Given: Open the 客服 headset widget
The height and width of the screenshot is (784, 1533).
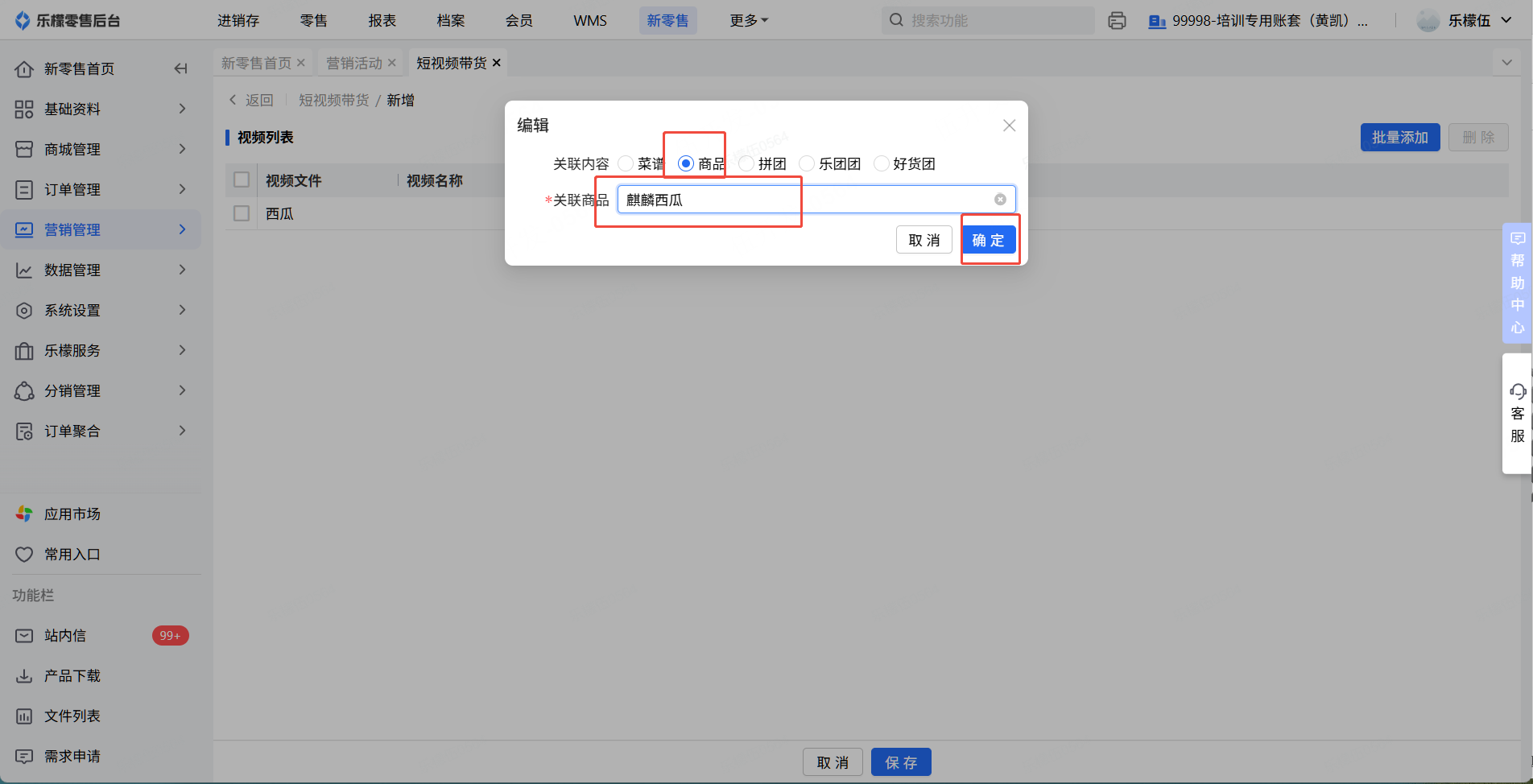Looking at the screenshot, I should click(x=1518, y=413).
